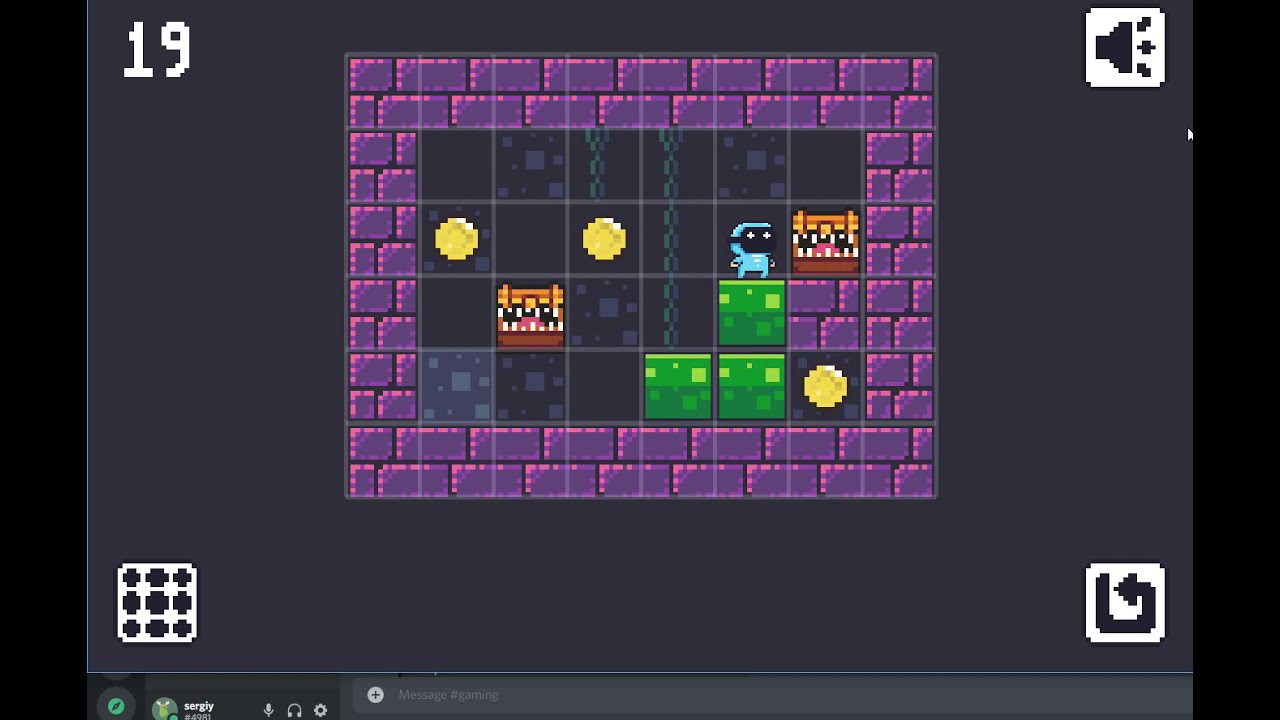Click the pink brick block right of green block

coord(825,313)
